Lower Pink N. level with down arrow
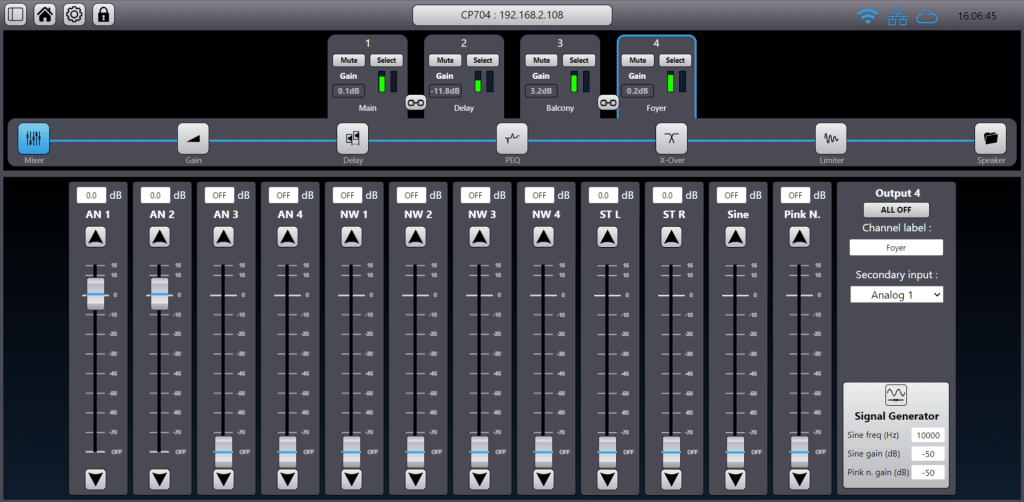This screenshot has width=1024, height=502. coord(800,480)
